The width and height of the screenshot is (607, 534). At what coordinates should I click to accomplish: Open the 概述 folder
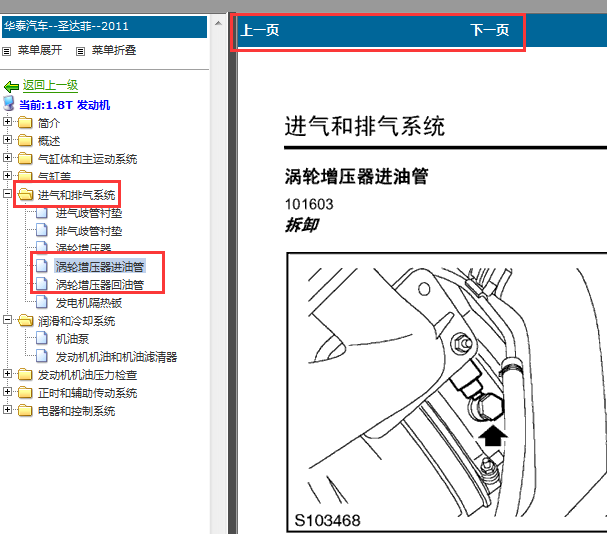(49, 141)
